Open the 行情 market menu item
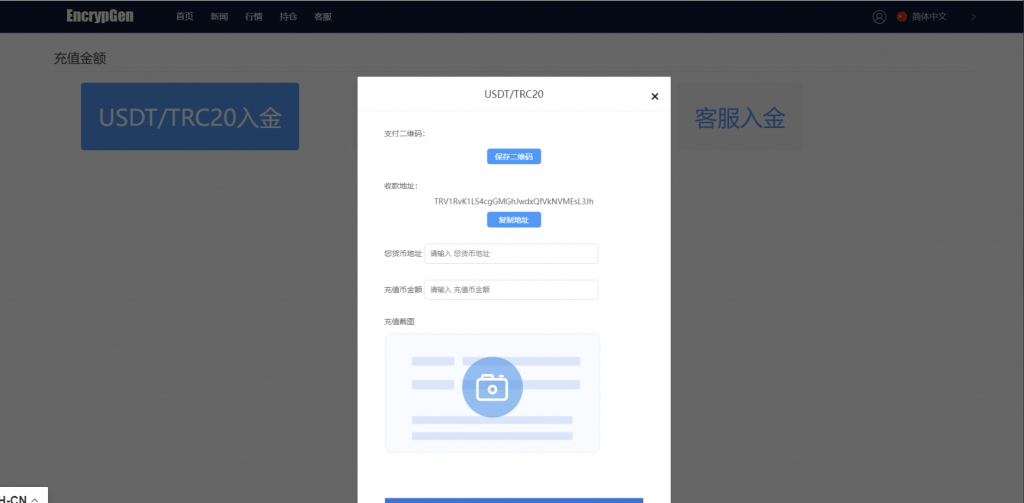Image resolution: width=1024 pixels, height=503 pixels. [x=253, y=17]
